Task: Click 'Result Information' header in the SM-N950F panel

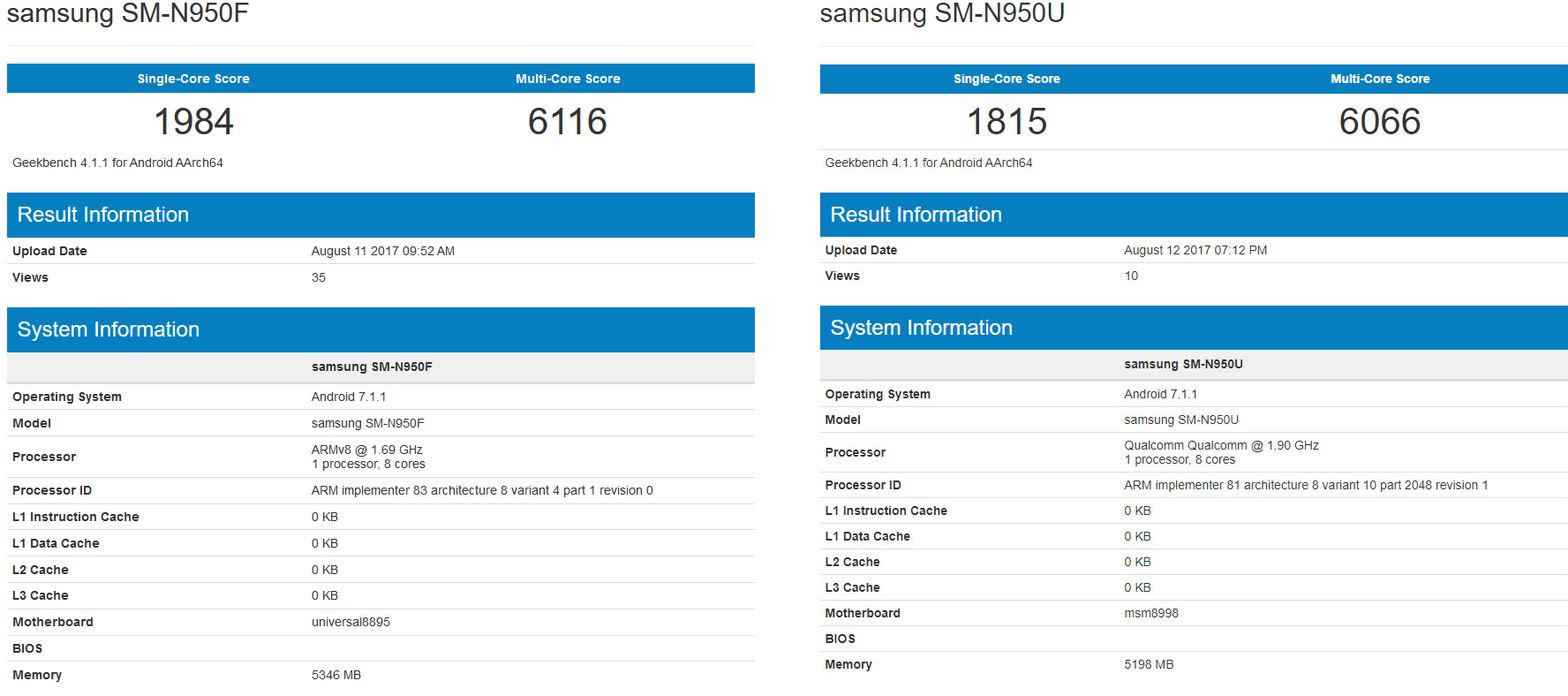Action: pyautogui.click(x=381, y=215)
